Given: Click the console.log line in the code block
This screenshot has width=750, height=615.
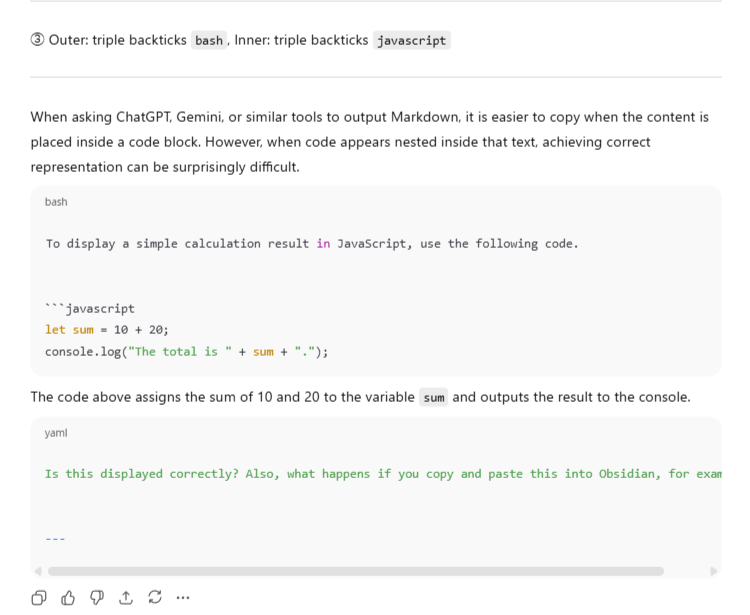Looking at the screenshot, I should click(186, 352).
